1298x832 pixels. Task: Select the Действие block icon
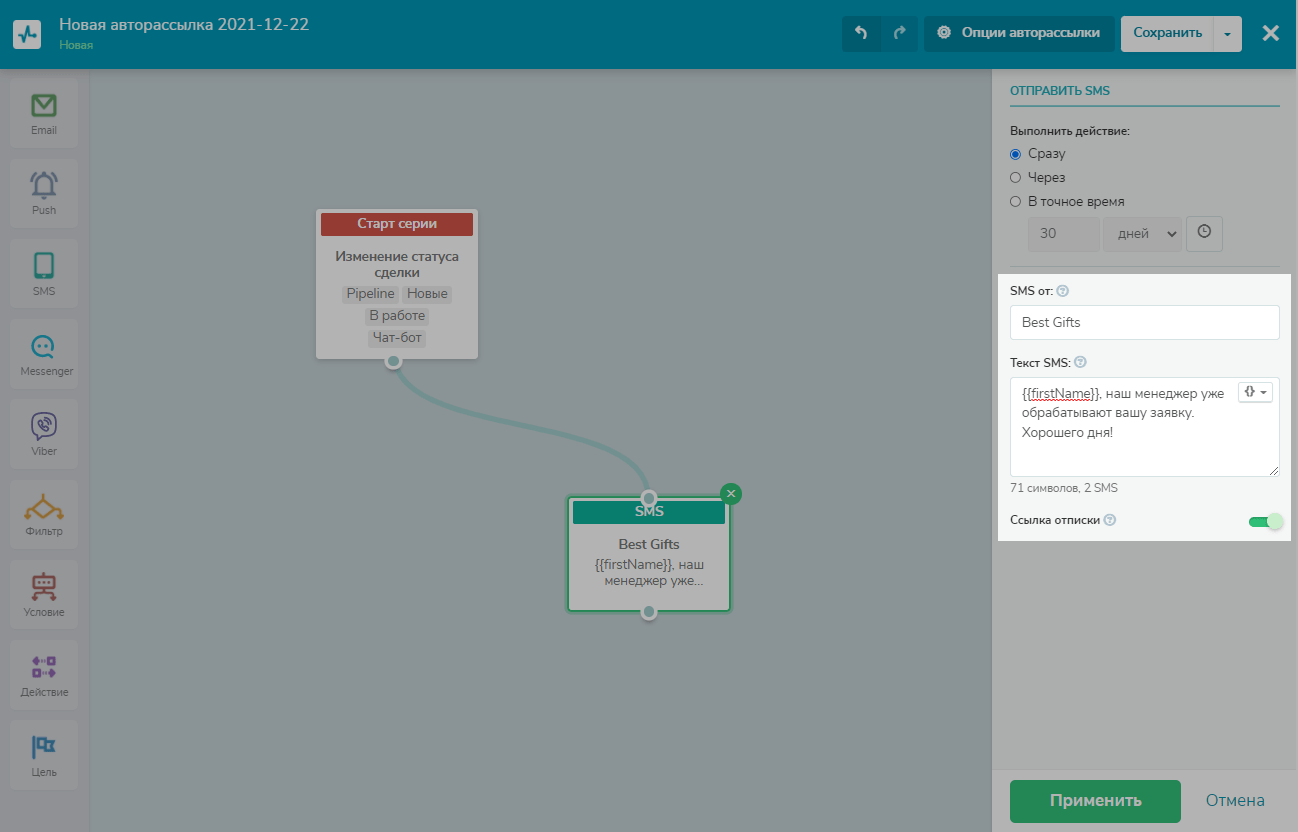pos(43,668)
